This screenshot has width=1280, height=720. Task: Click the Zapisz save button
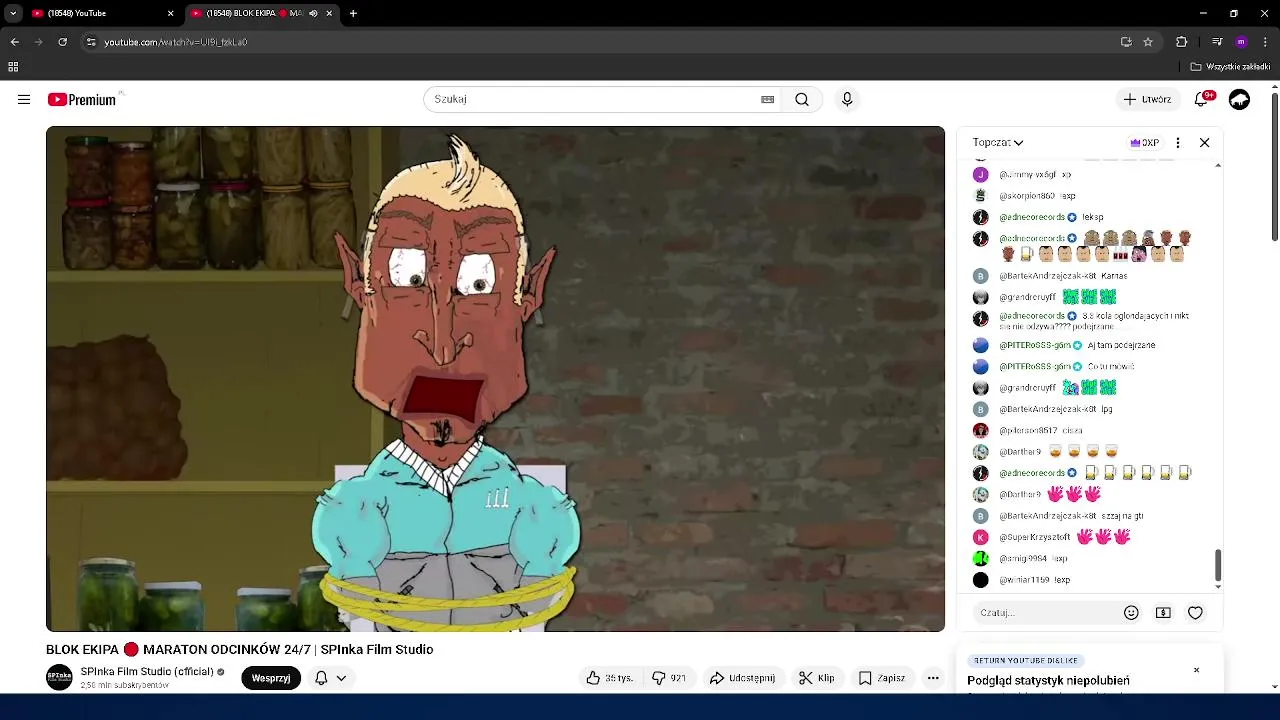click(882, 678)
